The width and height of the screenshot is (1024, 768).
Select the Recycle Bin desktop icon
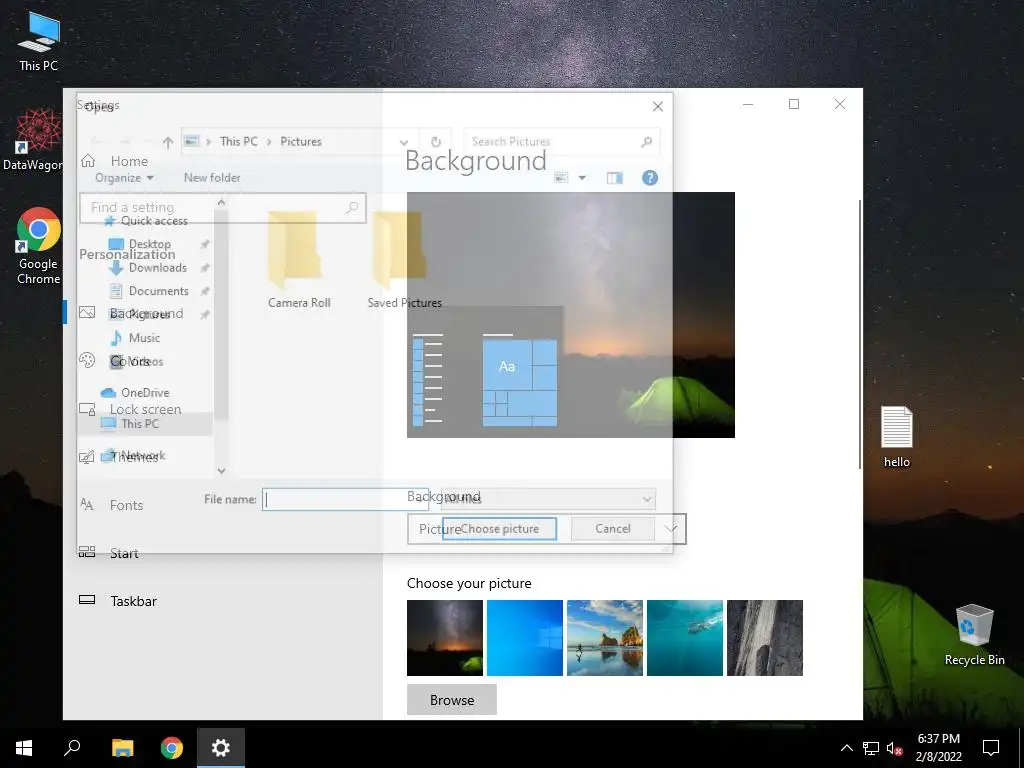(x=974, y=635)
